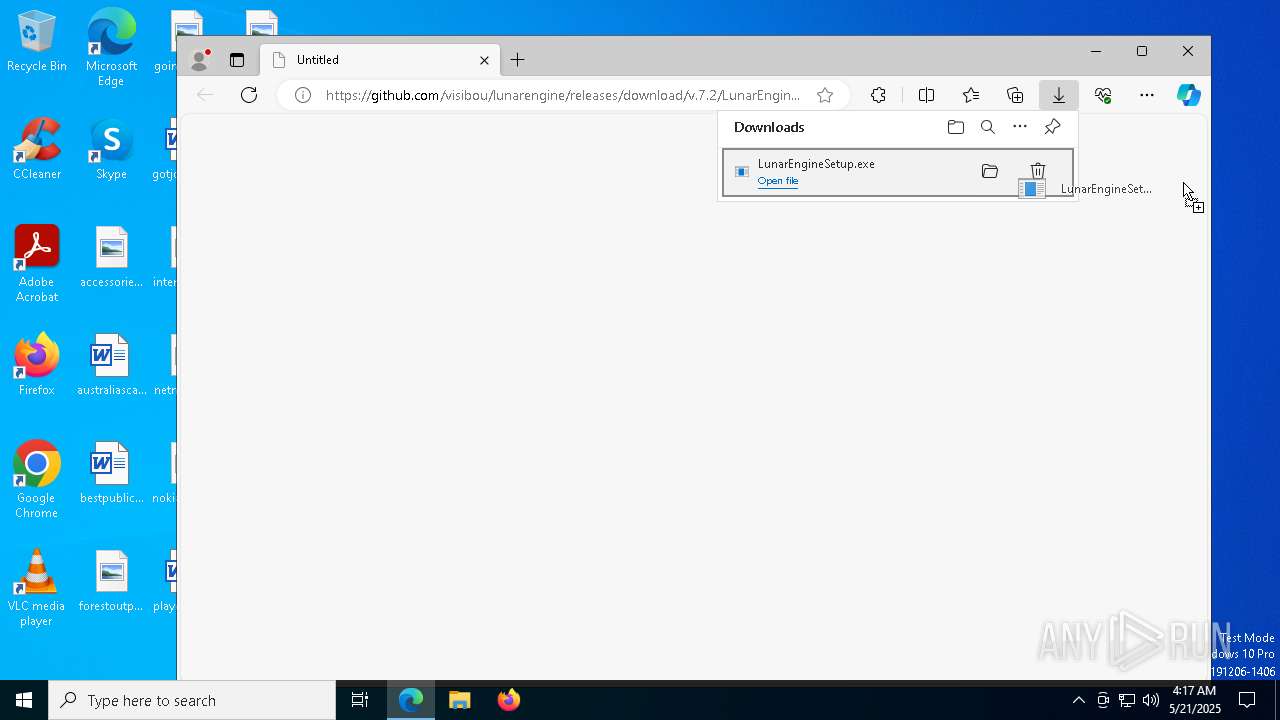Toggle split screen view icon
The height and width of the screenshot is (720, 1280).
927,95
